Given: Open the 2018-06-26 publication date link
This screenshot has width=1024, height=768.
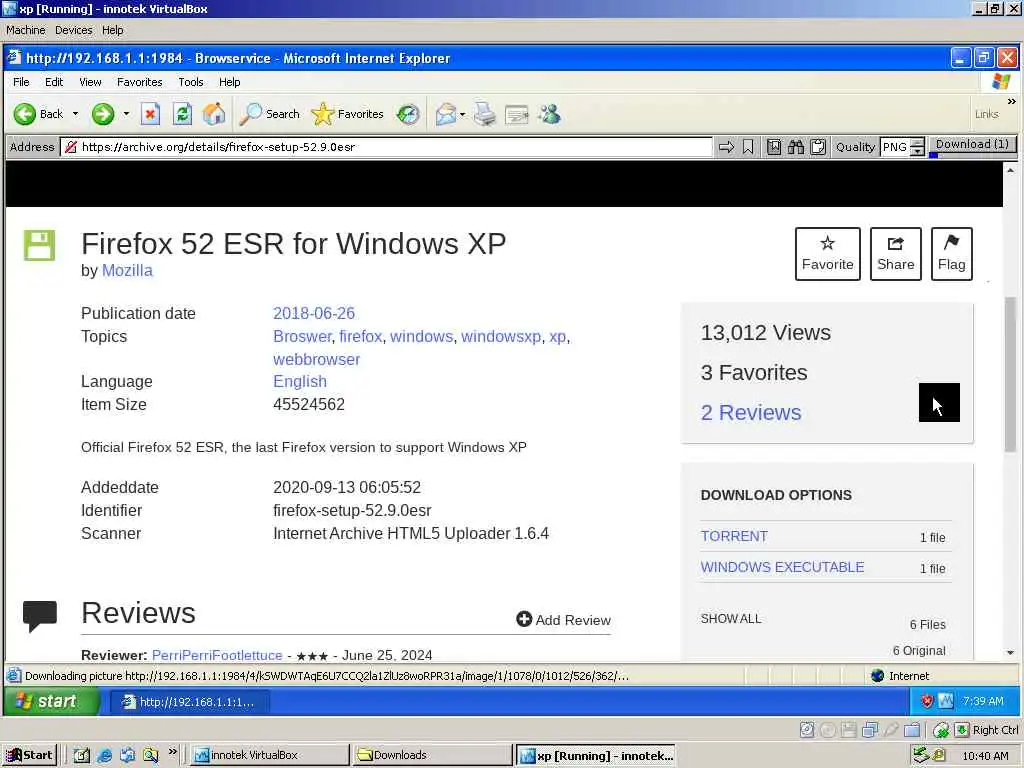Looking at the screenshot, I should (313, 313).
